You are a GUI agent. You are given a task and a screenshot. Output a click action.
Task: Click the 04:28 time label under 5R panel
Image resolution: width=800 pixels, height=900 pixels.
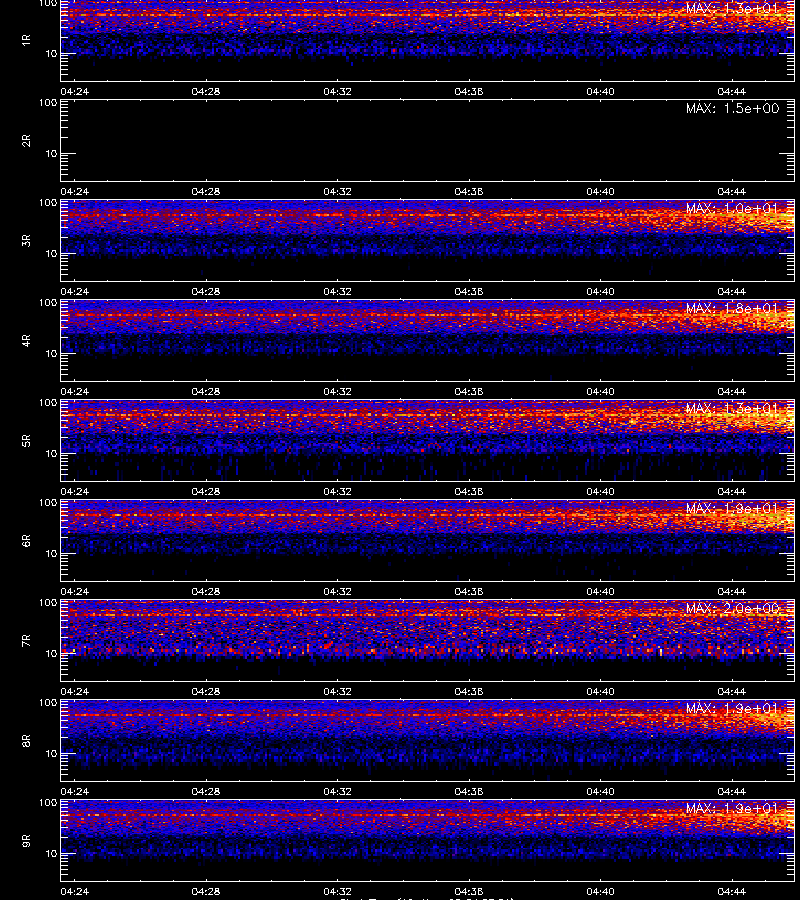pos(206,491)
